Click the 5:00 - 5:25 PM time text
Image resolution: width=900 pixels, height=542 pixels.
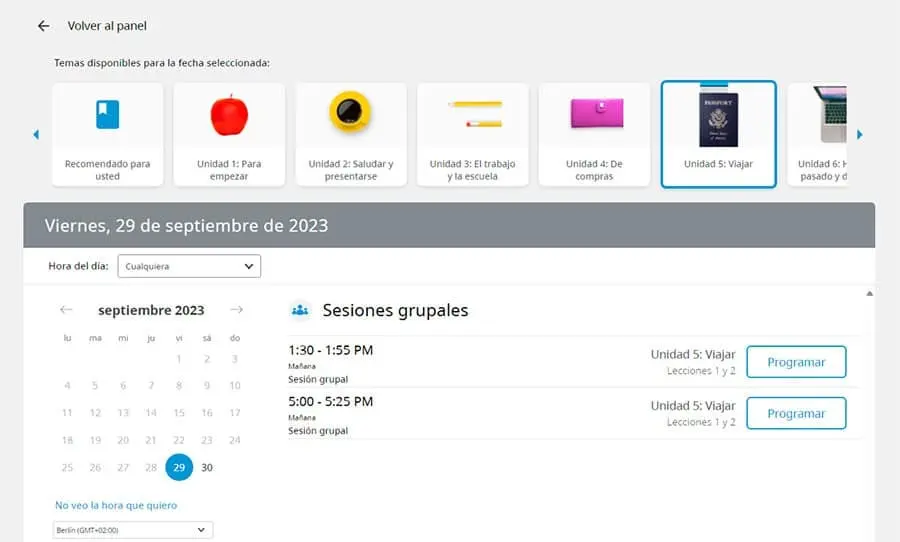pyautogui.click(x=331, y=401)
